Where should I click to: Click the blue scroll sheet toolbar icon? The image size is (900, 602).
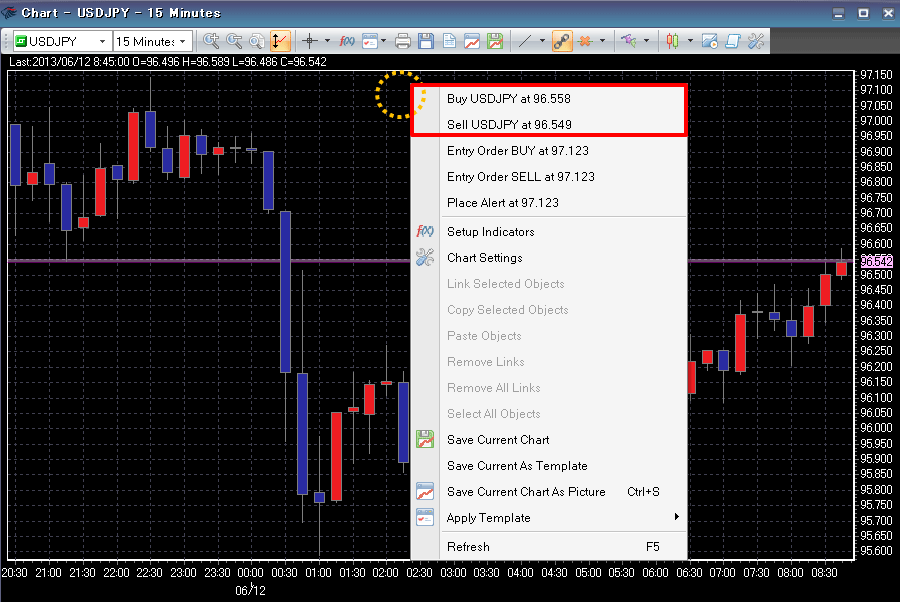[x=733, y=41]
